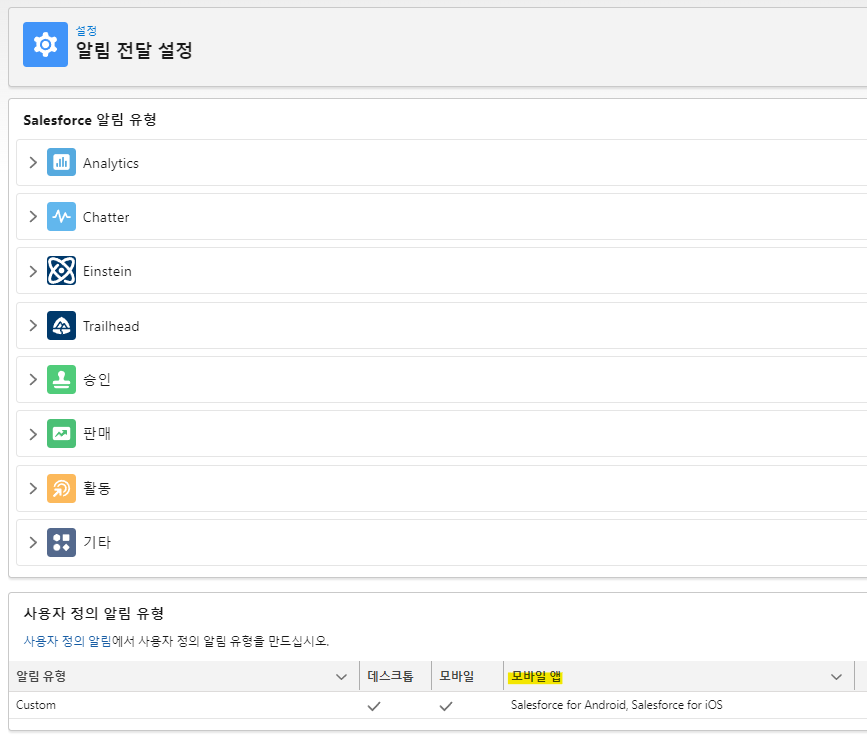867x743 pixels.
Task: Click the Chatter pulse icon
Action: tap(61, 216)
